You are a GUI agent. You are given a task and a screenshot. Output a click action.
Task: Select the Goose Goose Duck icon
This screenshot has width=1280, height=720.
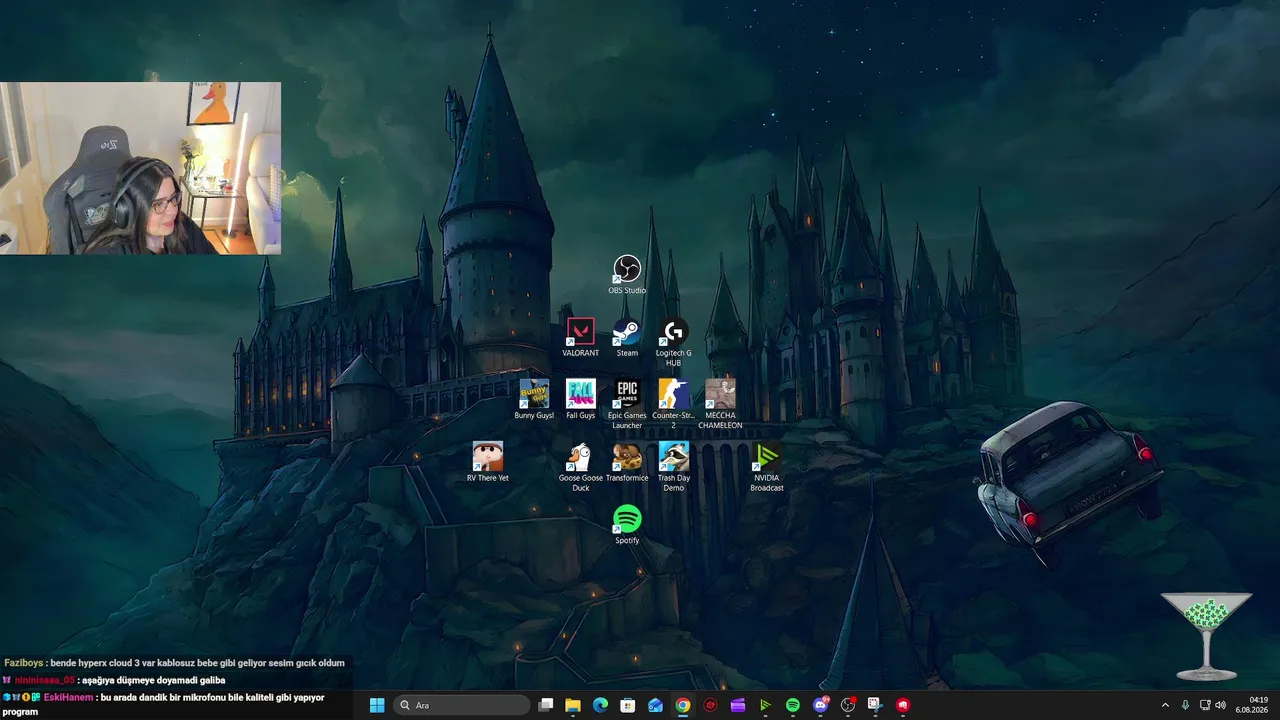580,467
